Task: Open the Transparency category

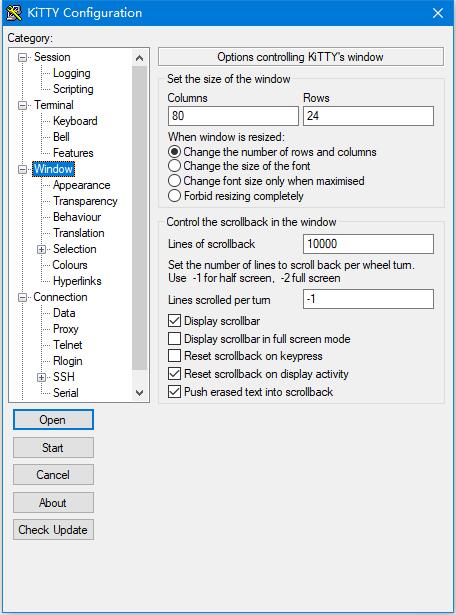Action: point(85,201)
